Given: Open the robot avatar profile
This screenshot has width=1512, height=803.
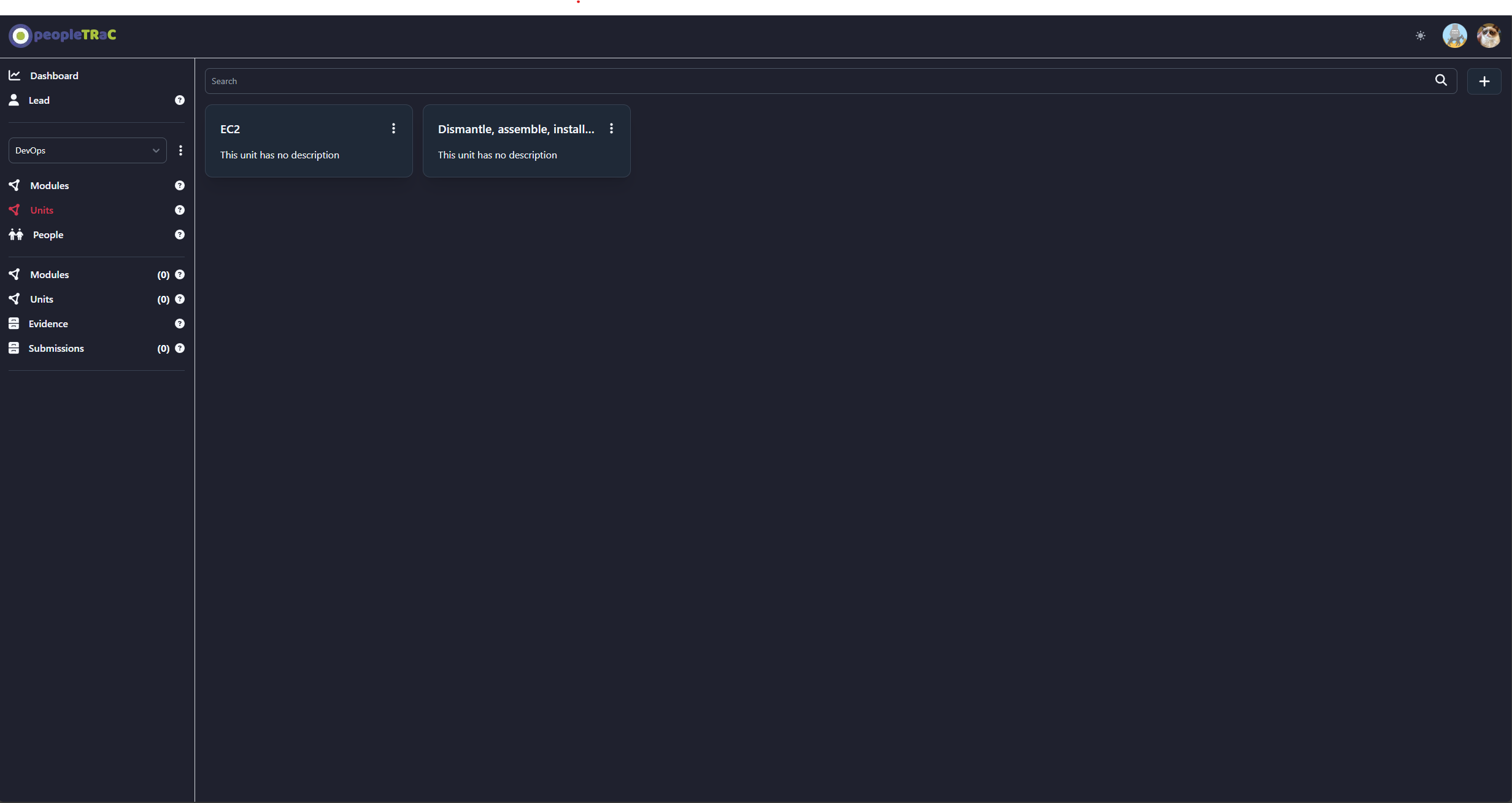Looking at the screenshot, I should tap(1455, 36).
